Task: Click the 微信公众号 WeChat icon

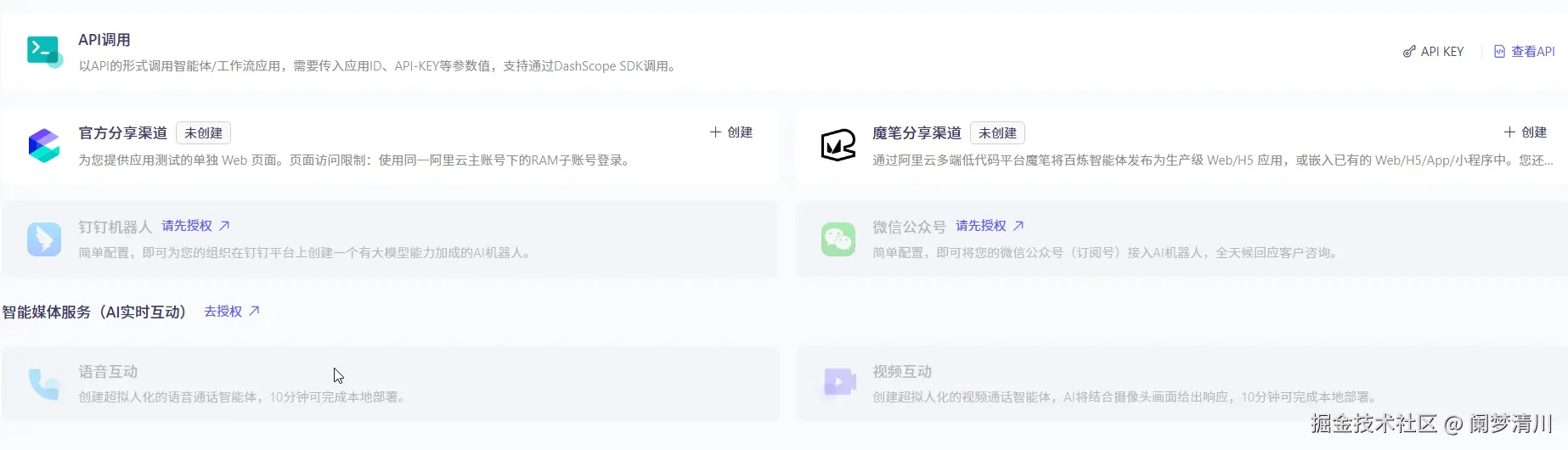Action: [838, 239]
